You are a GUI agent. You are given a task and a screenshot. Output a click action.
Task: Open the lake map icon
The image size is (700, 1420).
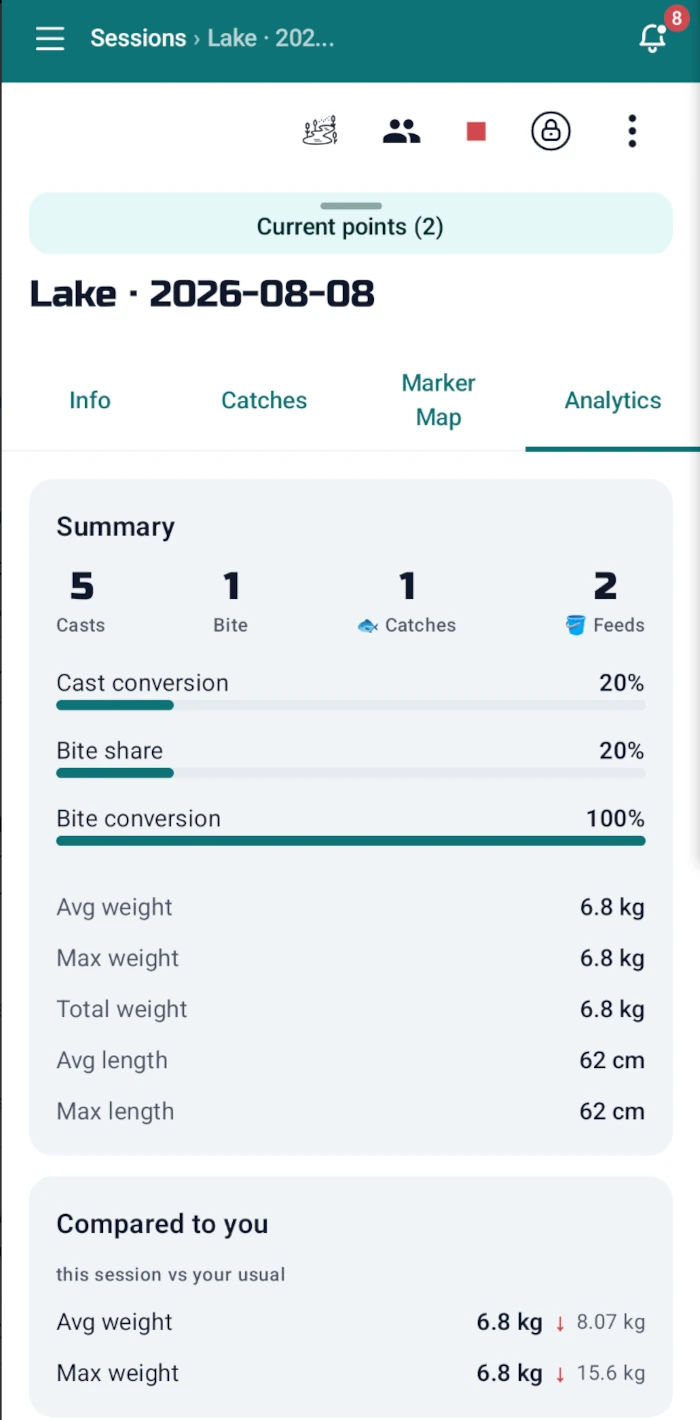pos(320,131)
